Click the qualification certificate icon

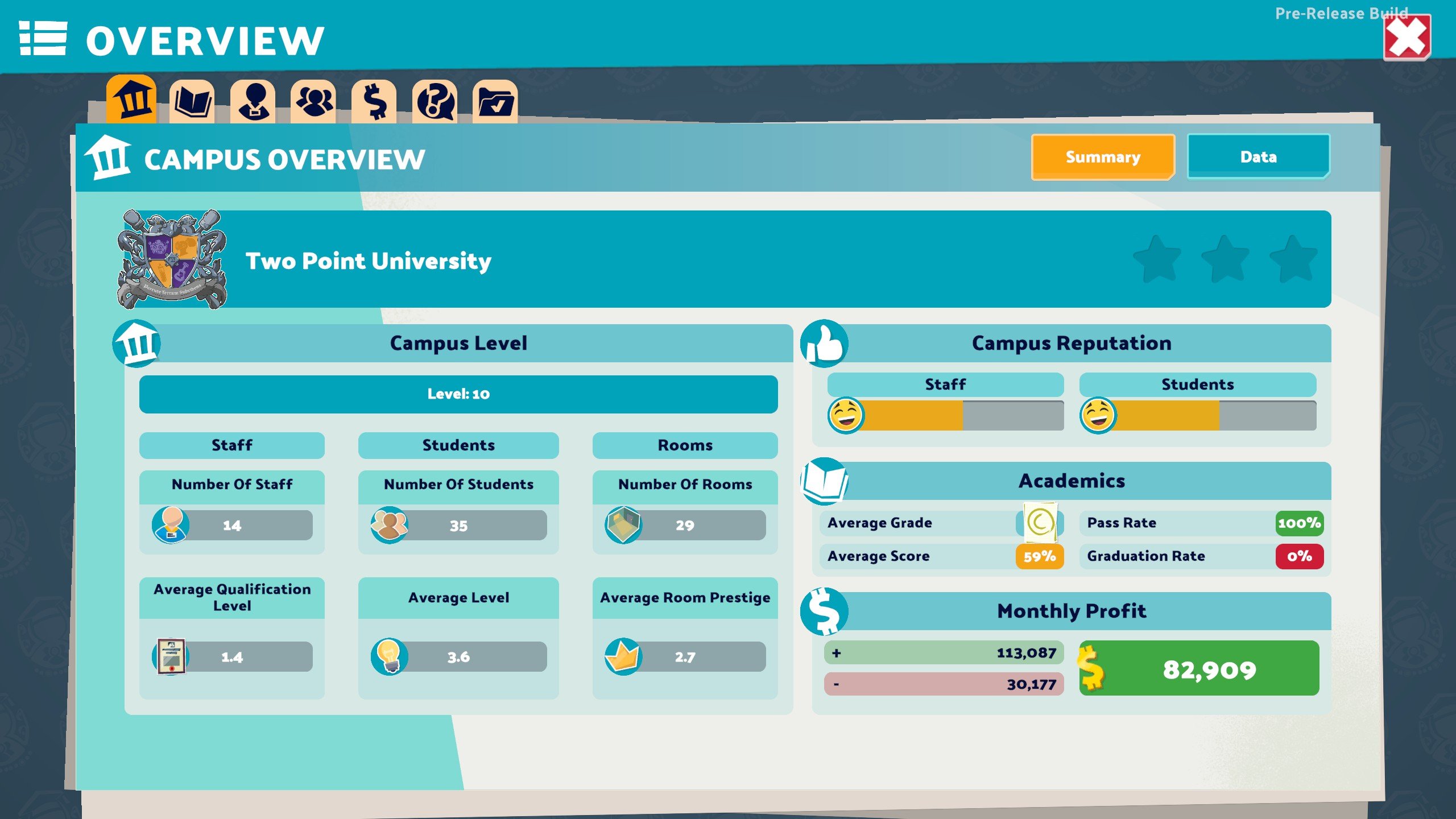click(171, 656)
